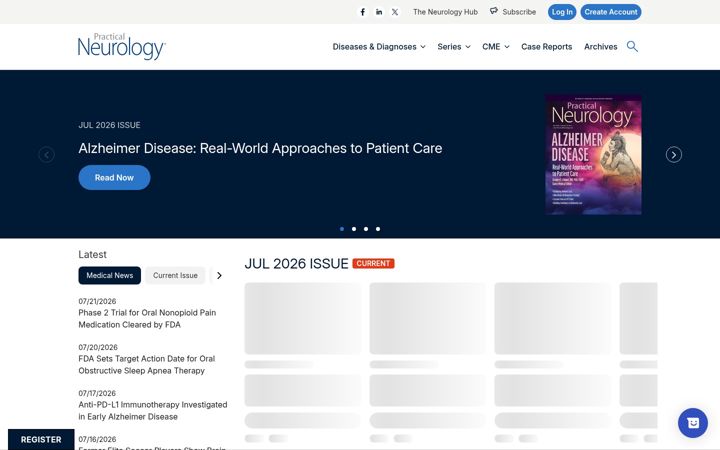Click the JUL 2026 ISSUE section heading
The width and height of the screenshot is (720, 450).
297,264
